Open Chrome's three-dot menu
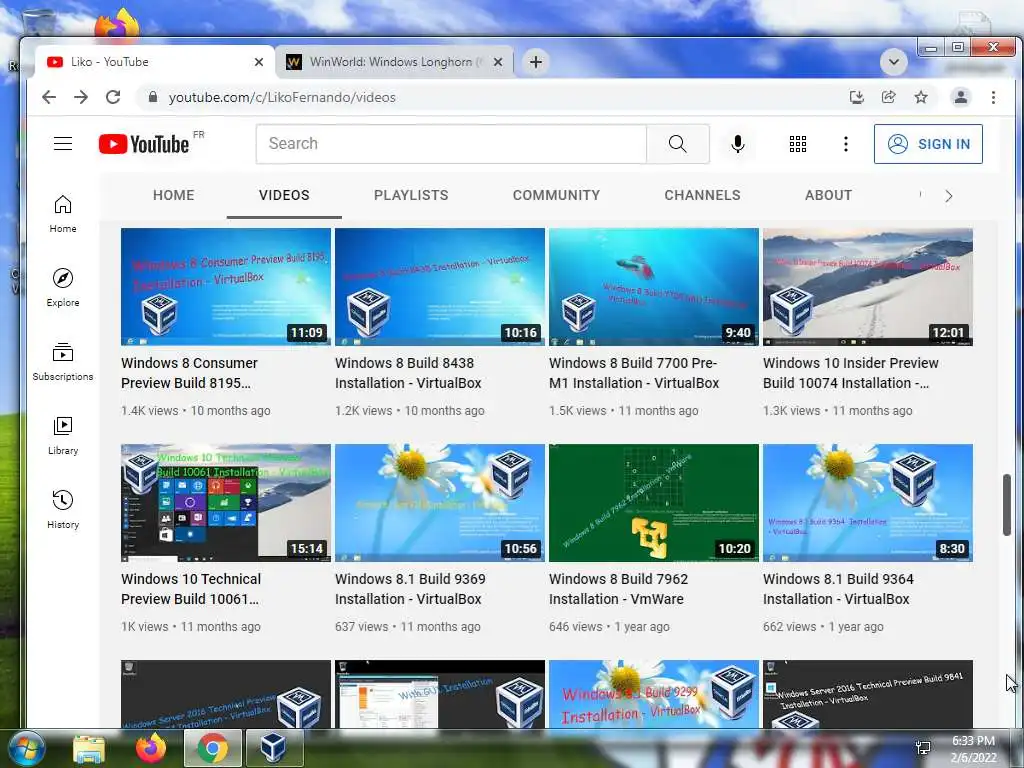1024x768 pixels. click(993, 97)
